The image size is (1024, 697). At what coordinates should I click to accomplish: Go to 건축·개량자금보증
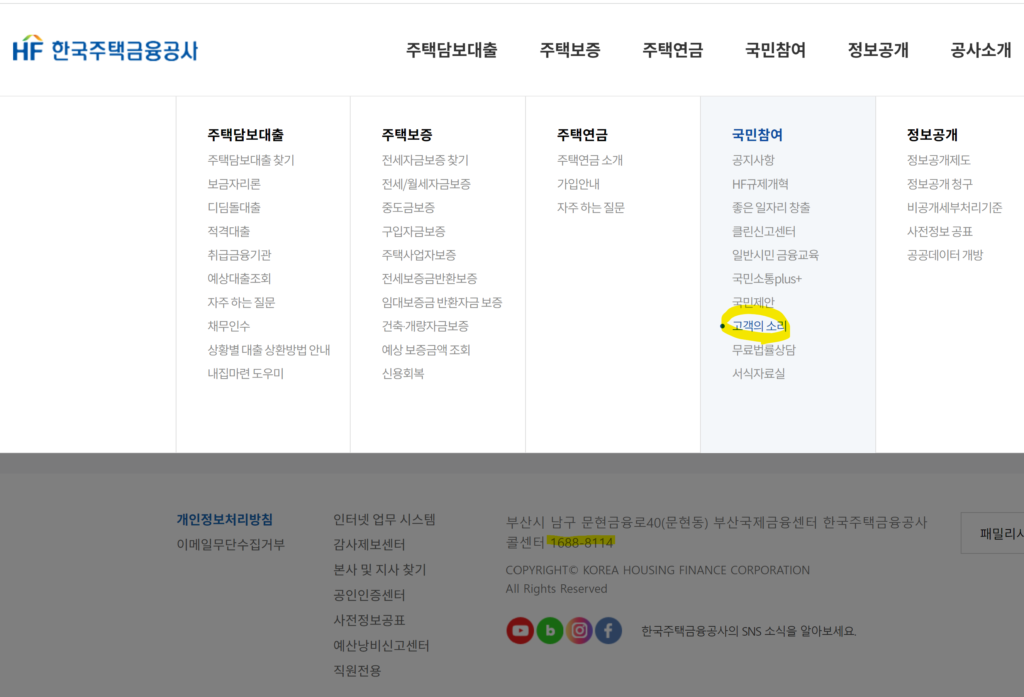tap(425, 326)
